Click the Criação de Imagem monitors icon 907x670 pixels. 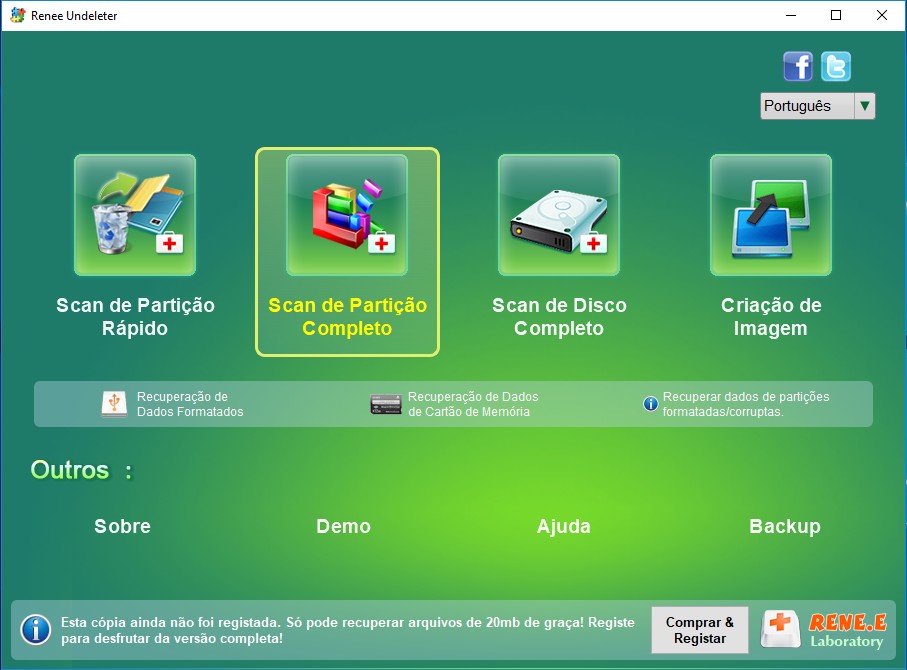770,215
